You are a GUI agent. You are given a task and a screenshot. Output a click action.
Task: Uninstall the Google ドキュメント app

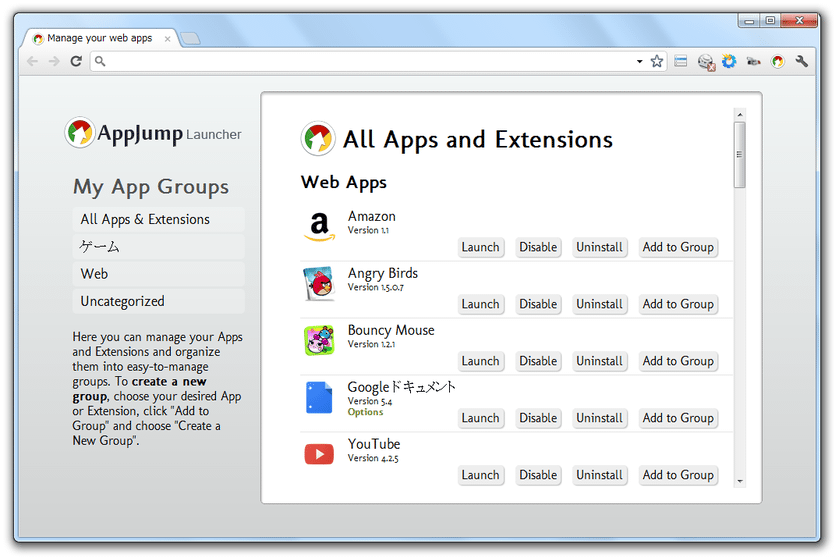click(599, 418)
